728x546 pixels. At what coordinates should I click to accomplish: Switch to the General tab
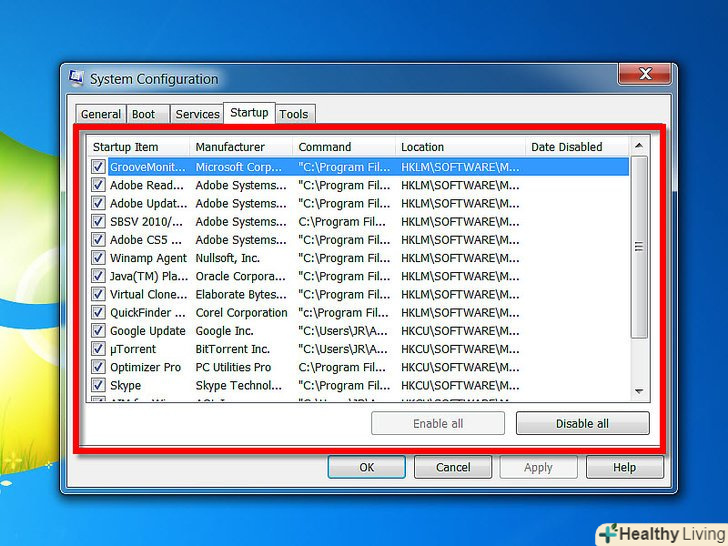[x=100, y=114]
